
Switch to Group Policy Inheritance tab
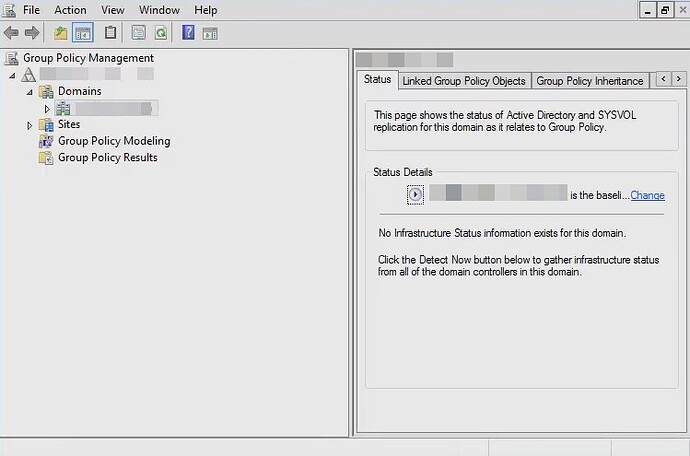tap(590, 81)
